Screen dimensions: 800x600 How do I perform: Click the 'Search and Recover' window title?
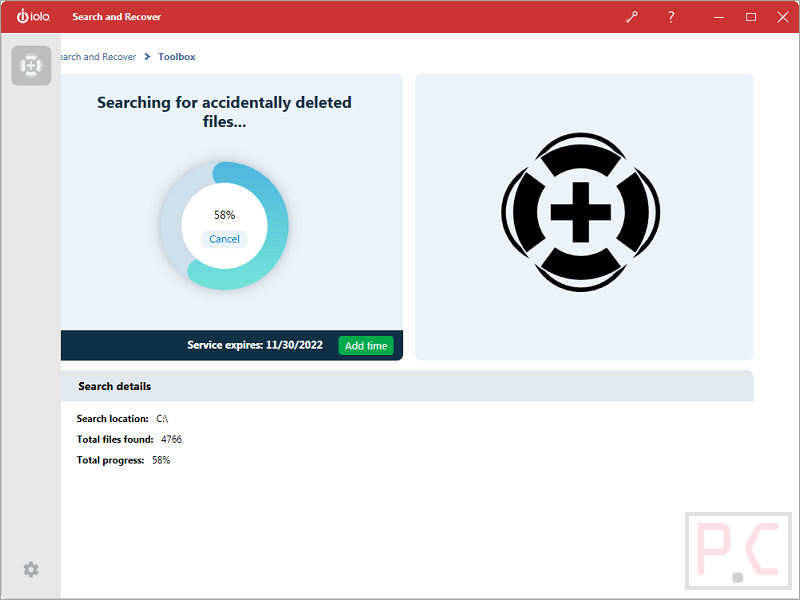coord(116,17)
